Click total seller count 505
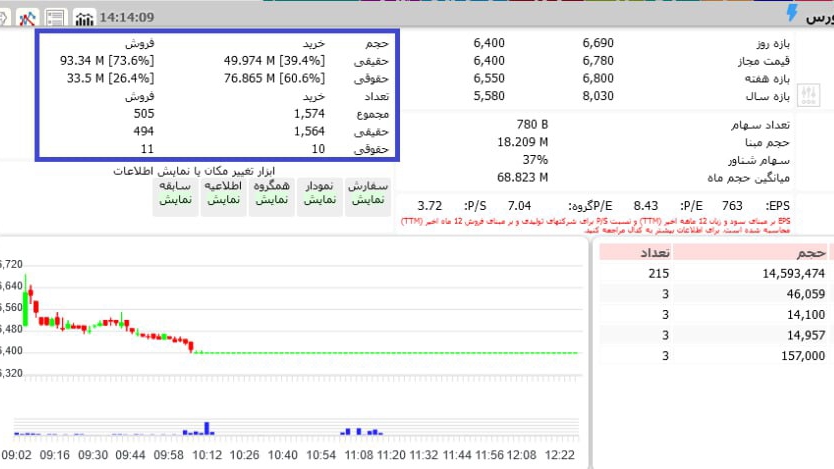Viewport: 834px width, 469px height. click(x=144, y=114)
